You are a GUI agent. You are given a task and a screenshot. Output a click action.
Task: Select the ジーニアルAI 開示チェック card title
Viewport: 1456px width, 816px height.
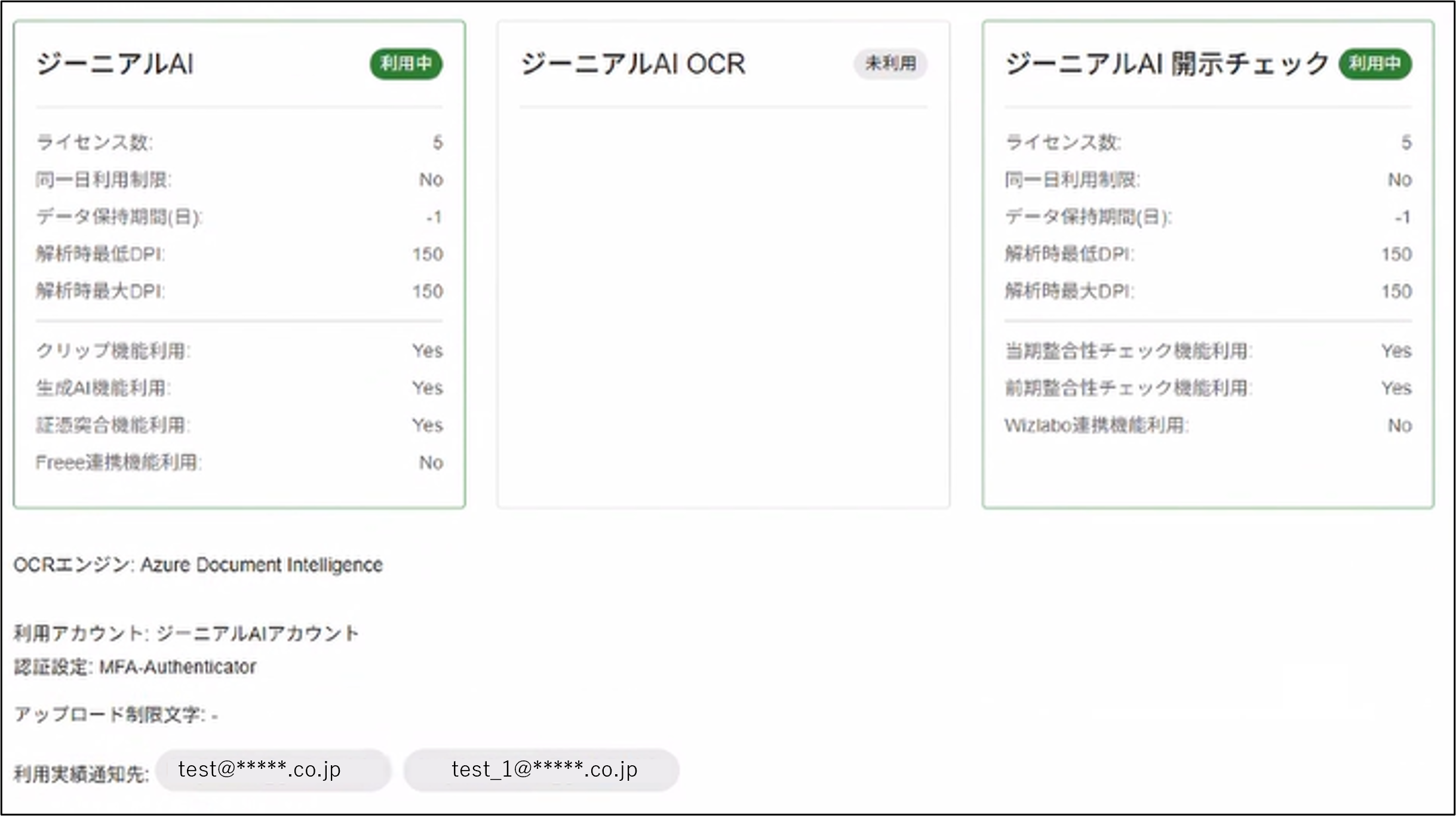1166,64
